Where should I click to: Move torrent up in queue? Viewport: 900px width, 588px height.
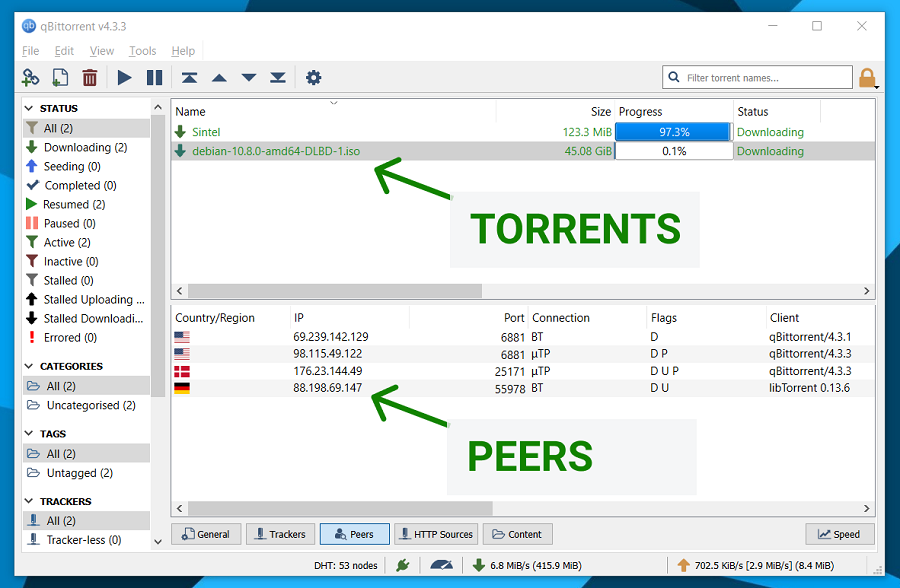[x=219, y=78]
